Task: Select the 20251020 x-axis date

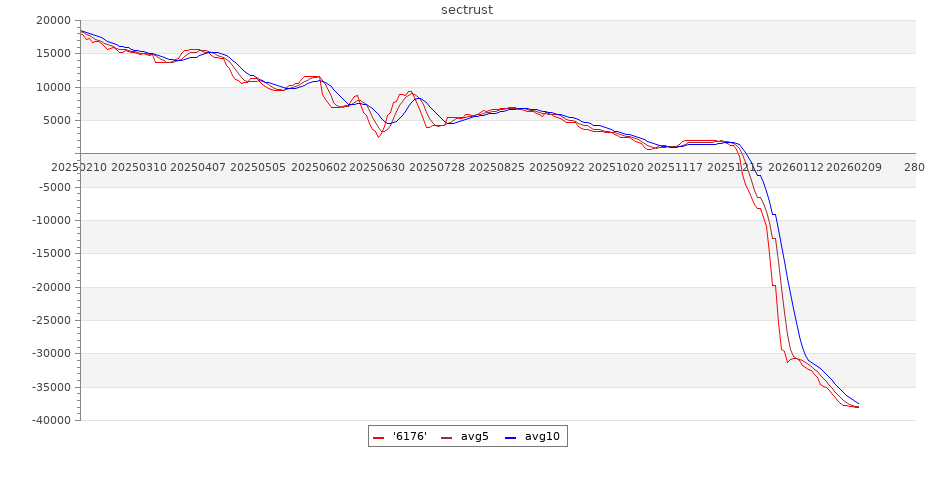Action: click(x=615, y=167)
